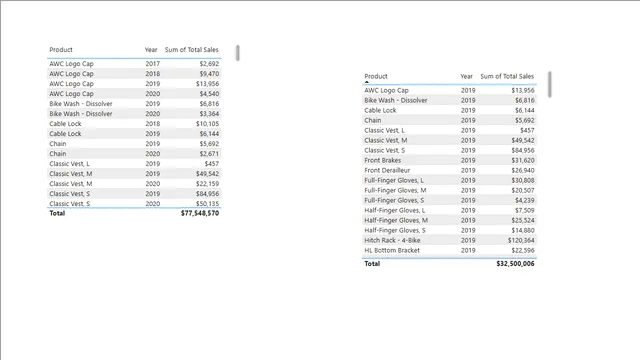Select the $10,105 sales value
Viewport: 640px width, 360px height.
[207, 124]
